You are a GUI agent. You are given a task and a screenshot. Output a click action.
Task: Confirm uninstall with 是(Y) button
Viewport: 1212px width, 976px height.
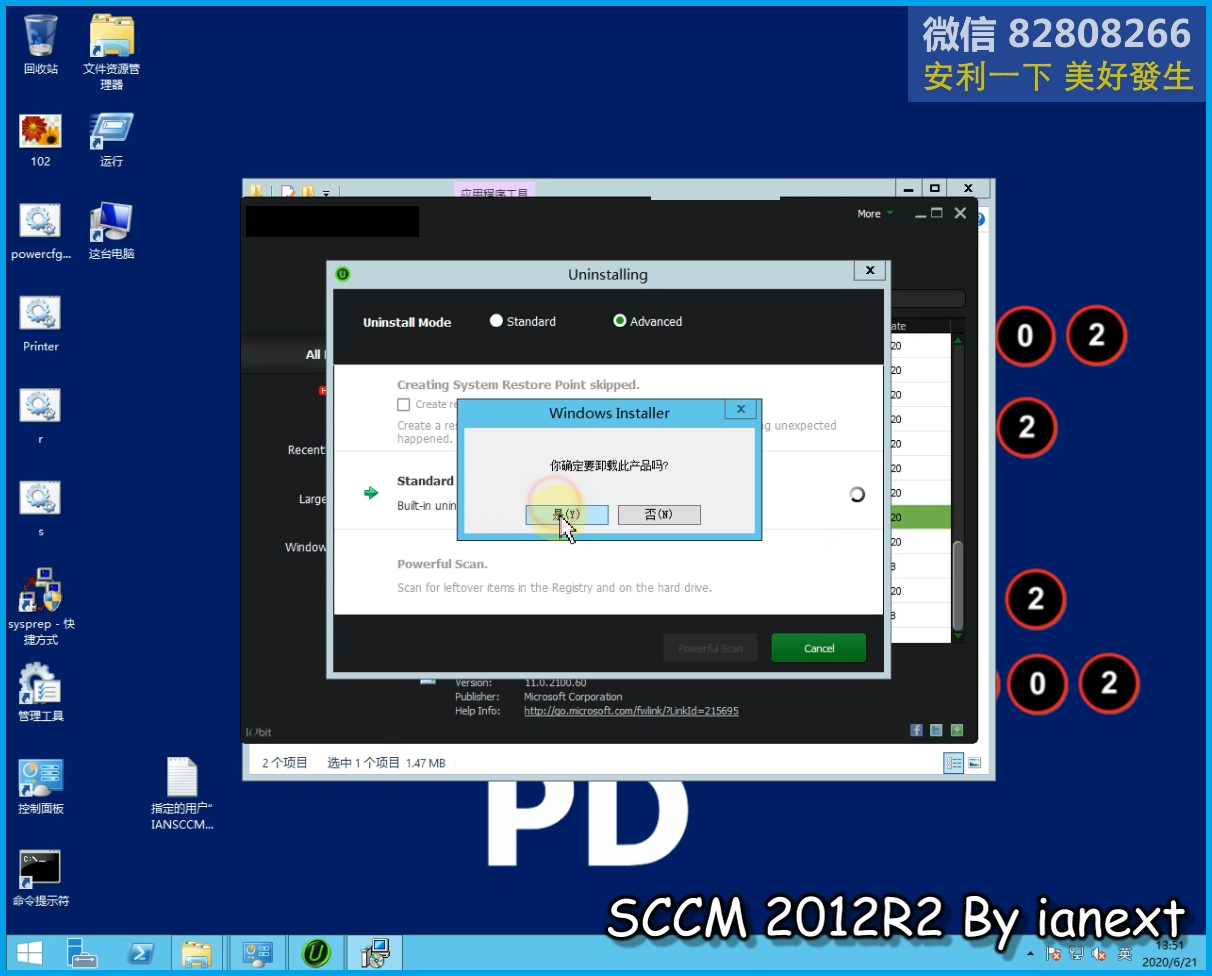click(567, 514)
